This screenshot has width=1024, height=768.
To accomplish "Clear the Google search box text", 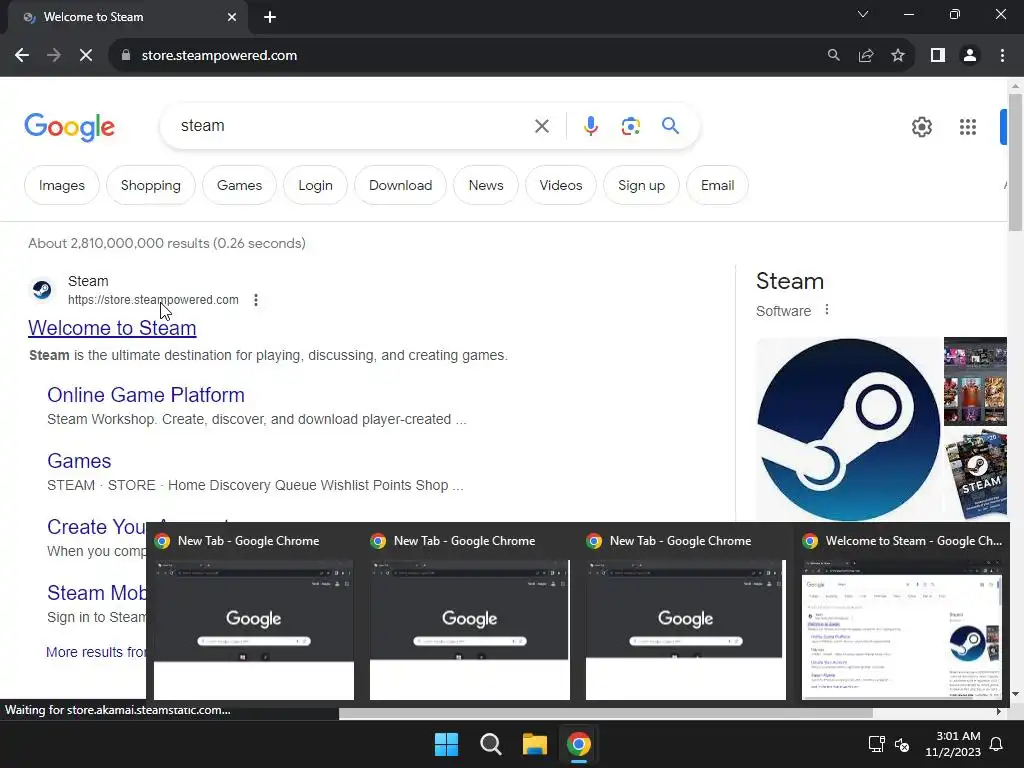I will coord(542,126).
